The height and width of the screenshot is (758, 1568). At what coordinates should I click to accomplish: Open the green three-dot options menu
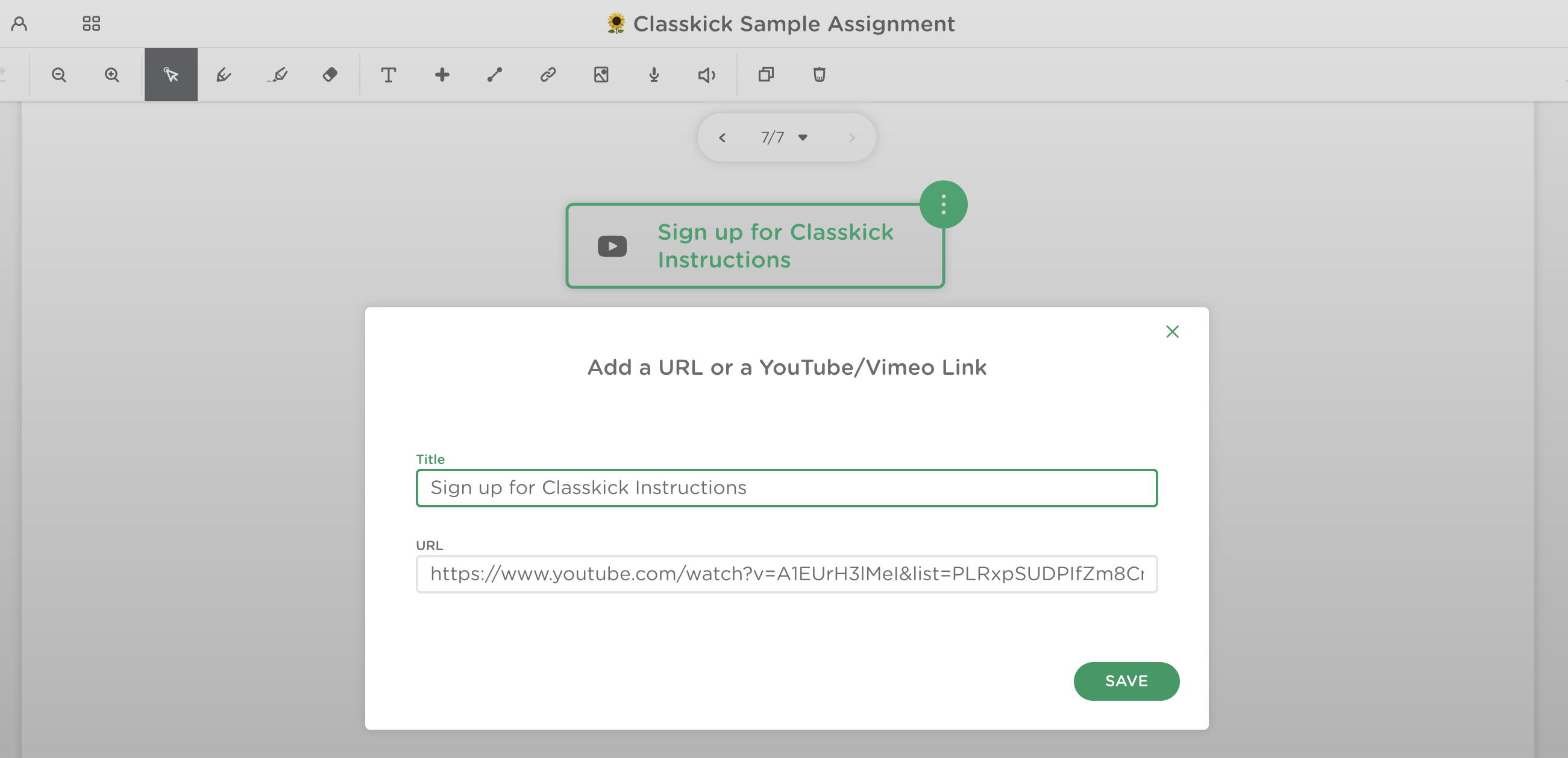point(943,205)
